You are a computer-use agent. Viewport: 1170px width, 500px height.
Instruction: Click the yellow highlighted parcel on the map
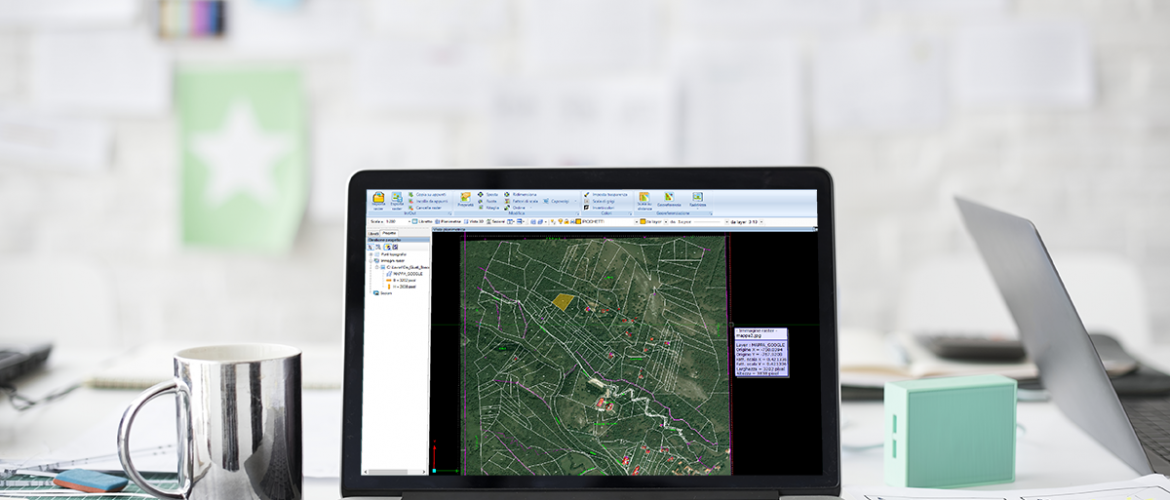click(x=563, y=301)
